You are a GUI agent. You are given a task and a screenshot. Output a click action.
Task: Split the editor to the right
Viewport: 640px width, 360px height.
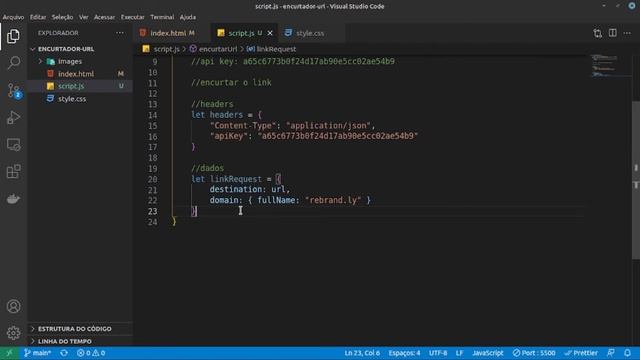point(613,33)
